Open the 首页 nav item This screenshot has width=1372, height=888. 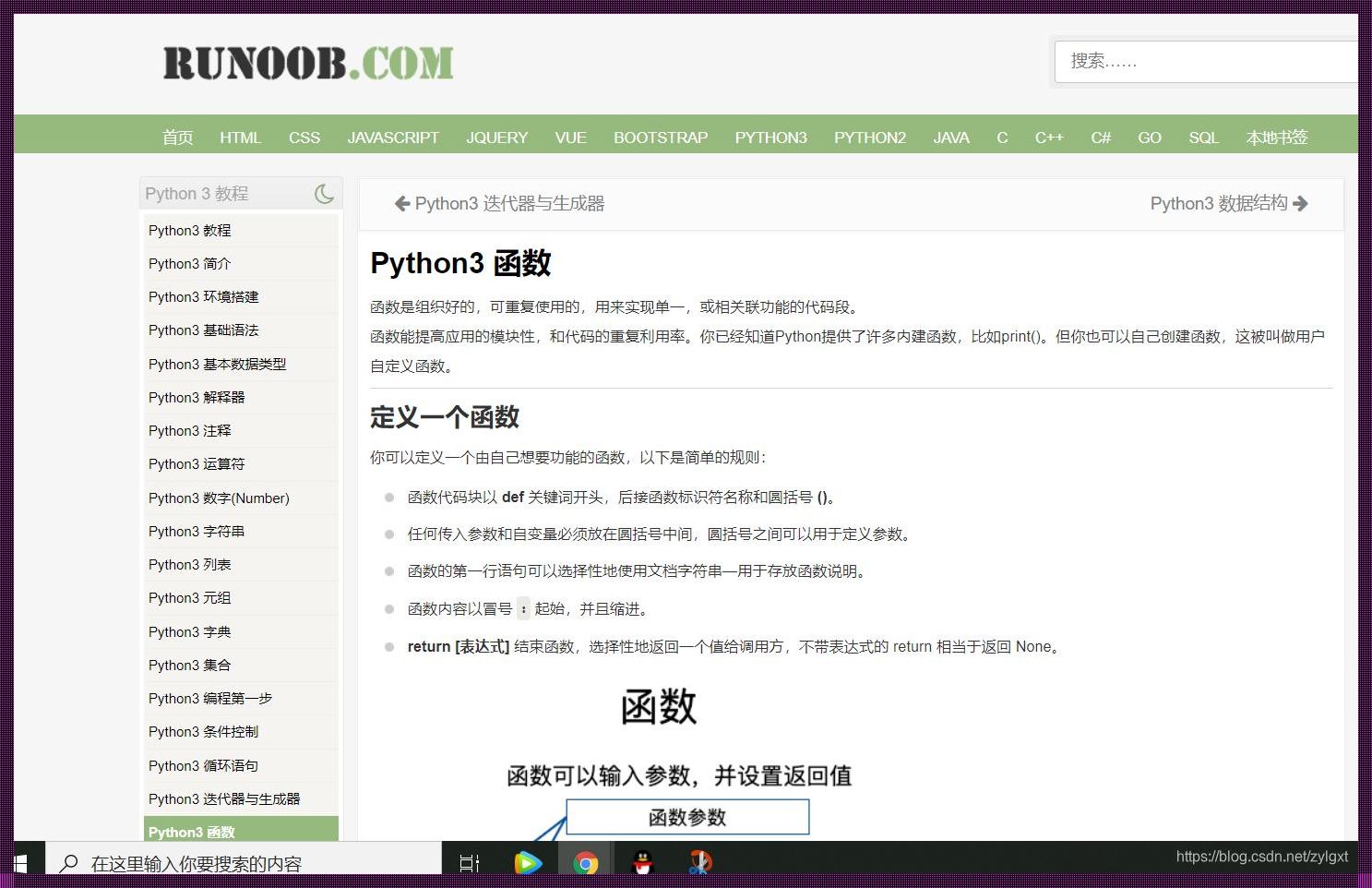pyautogui.click(x=178, y=138)
